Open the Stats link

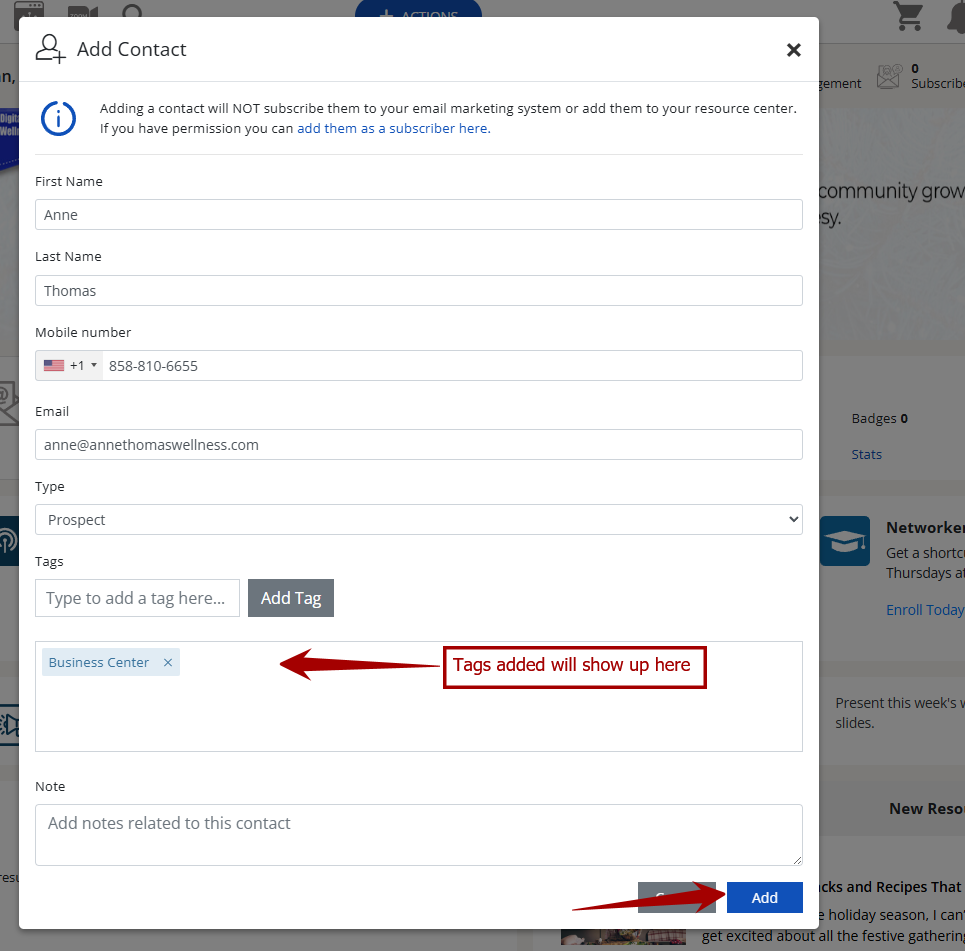coord(866,454)
